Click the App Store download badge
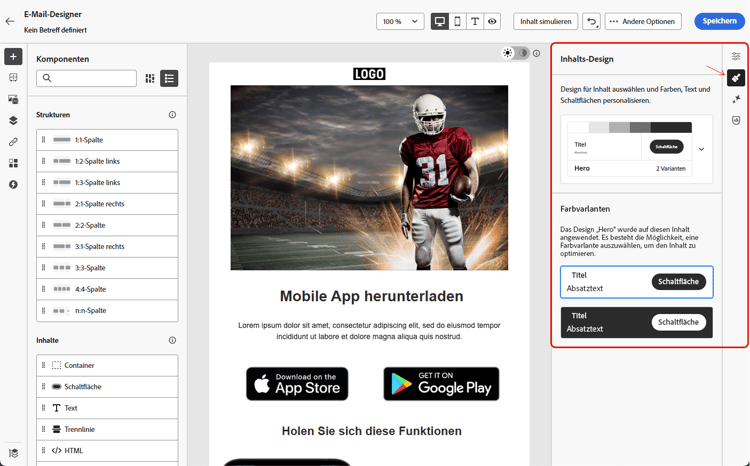Viewport: 750px width, 466px height. coord(297,384)
